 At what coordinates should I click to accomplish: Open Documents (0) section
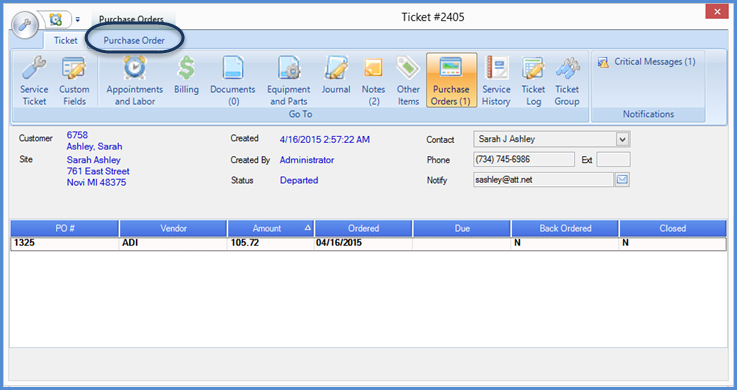(233, 81)
